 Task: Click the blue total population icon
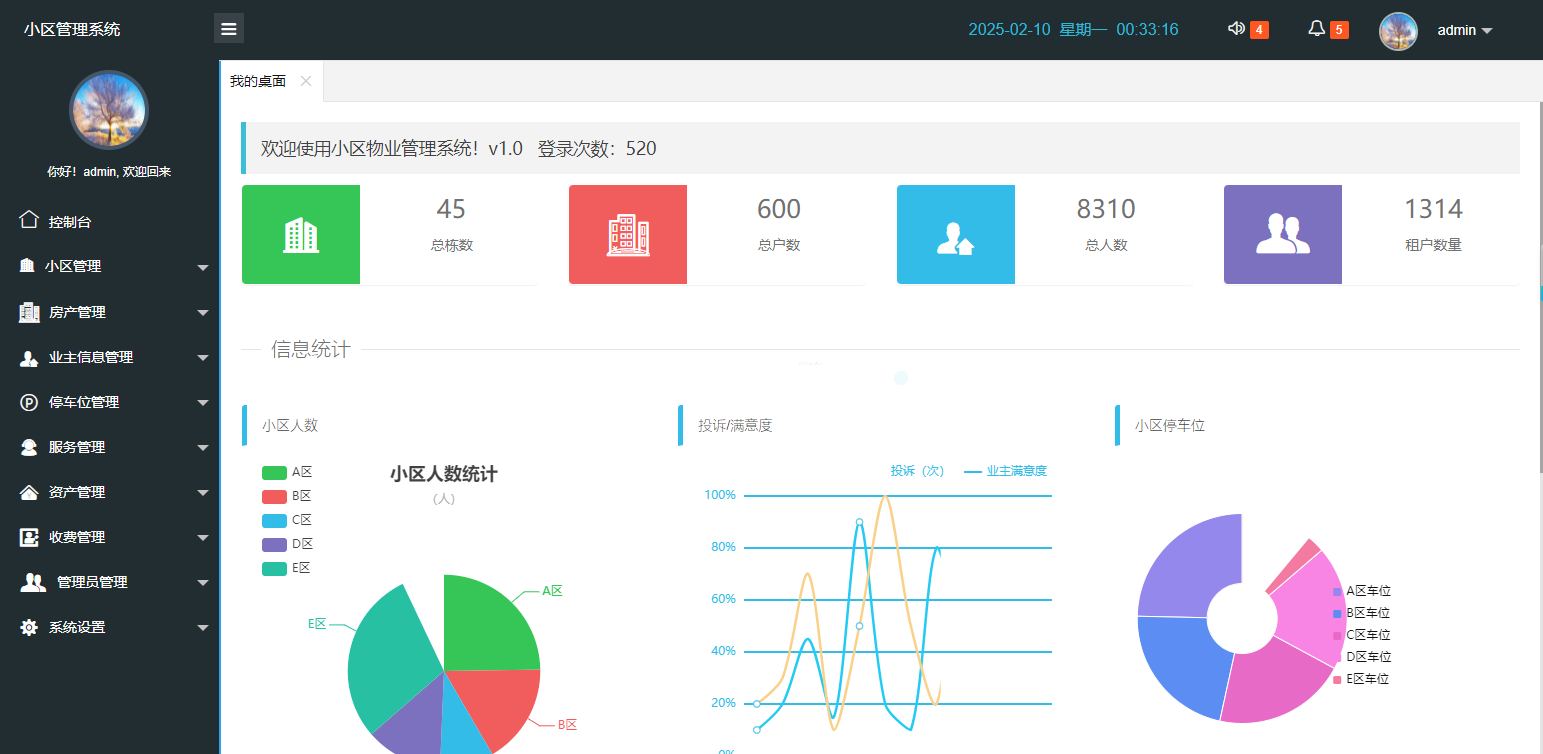955,235
